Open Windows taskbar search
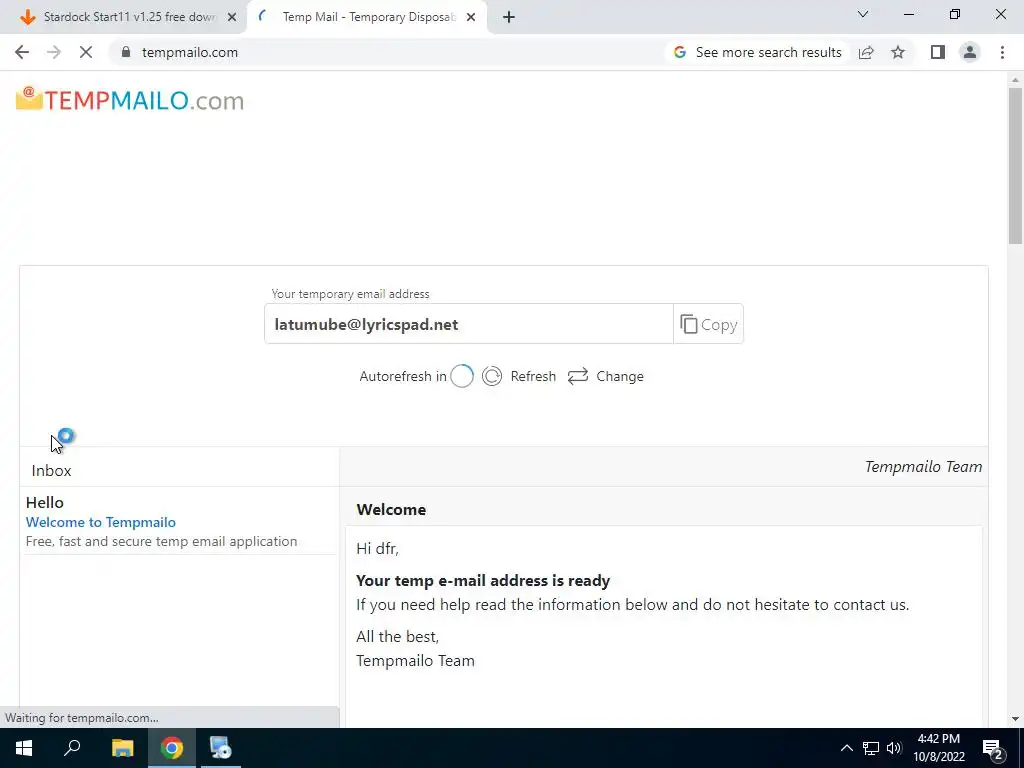Image resolution: width=1024 pixels, height=768 pixels. pos(72,748)
